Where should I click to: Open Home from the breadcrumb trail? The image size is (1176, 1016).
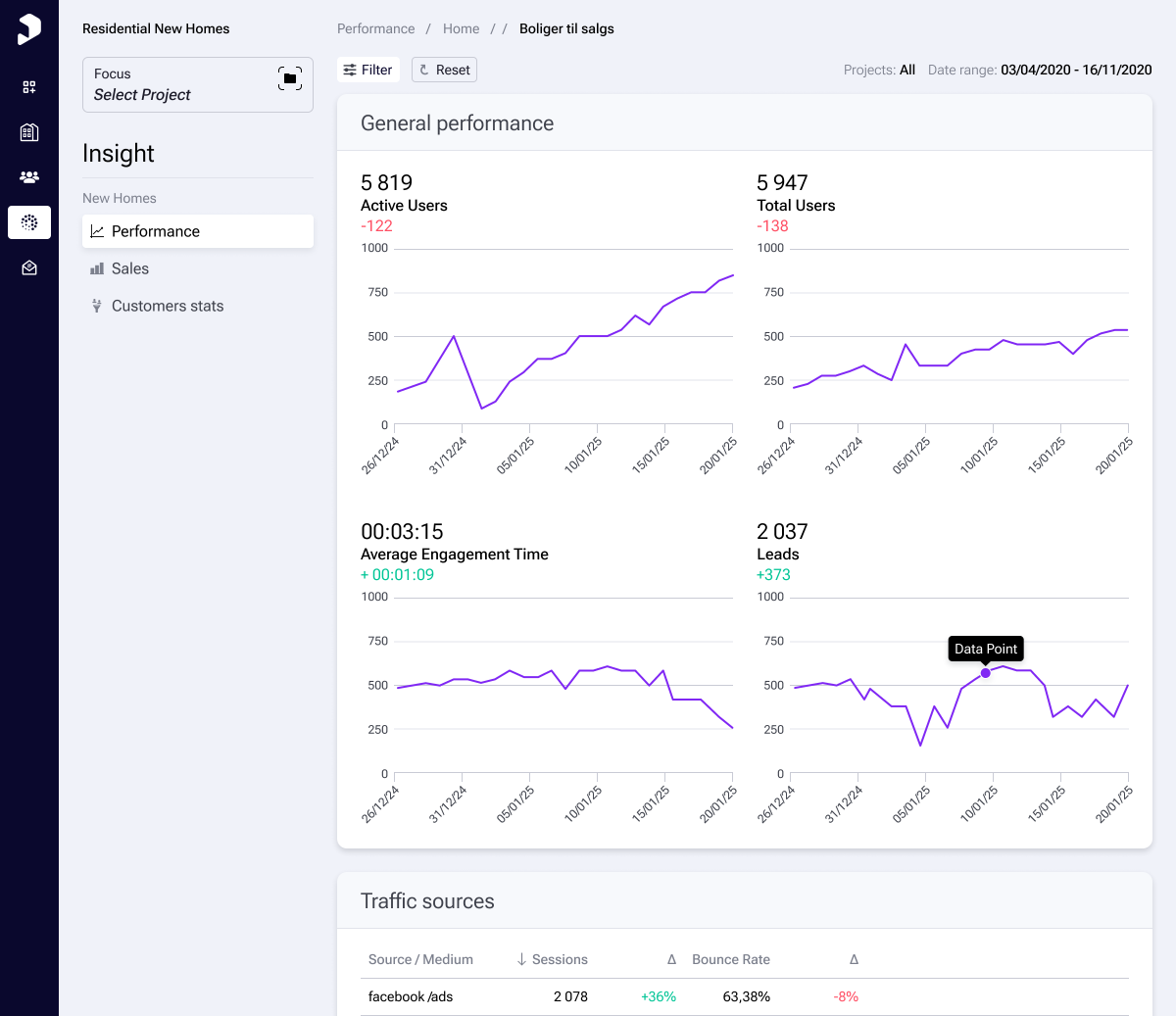[x=461, y=28]
